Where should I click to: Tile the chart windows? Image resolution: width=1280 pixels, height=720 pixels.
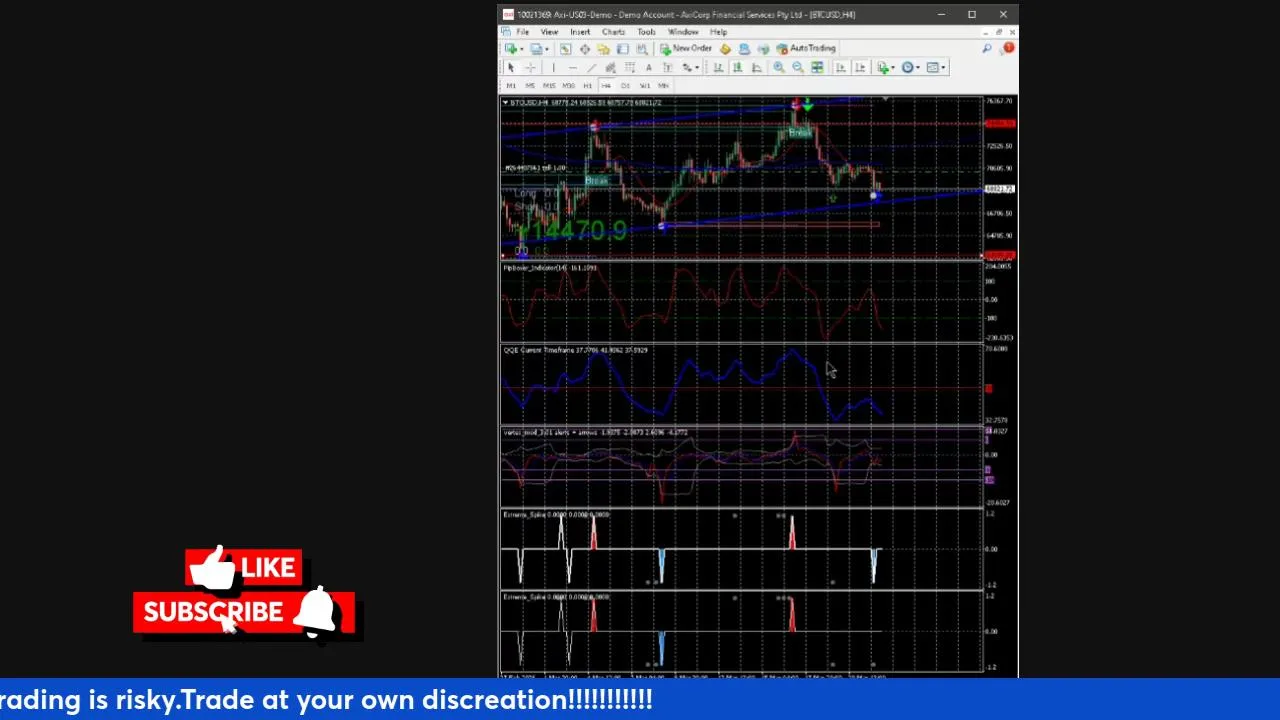coord(817,67)
